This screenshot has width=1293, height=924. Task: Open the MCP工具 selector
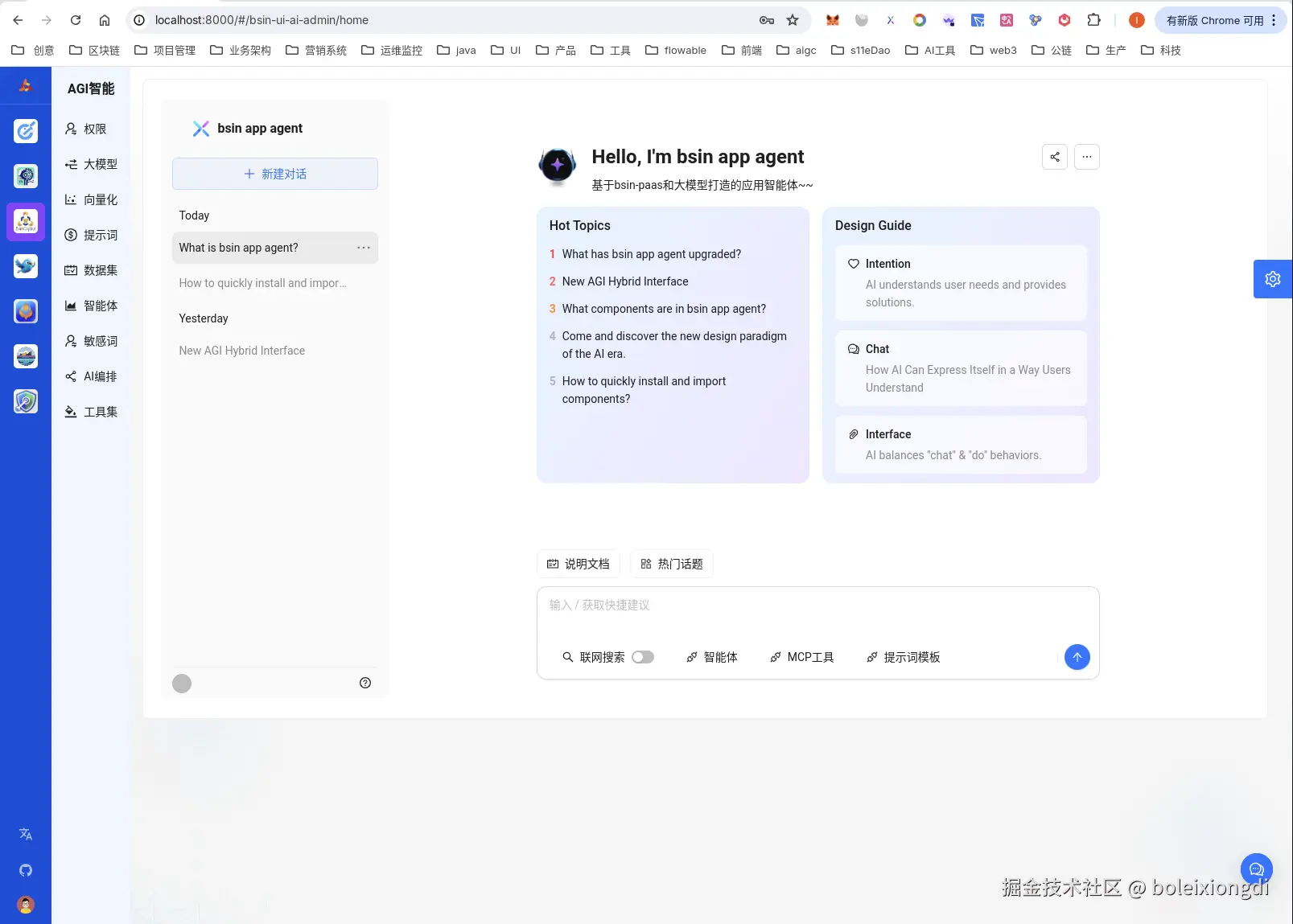802,657
